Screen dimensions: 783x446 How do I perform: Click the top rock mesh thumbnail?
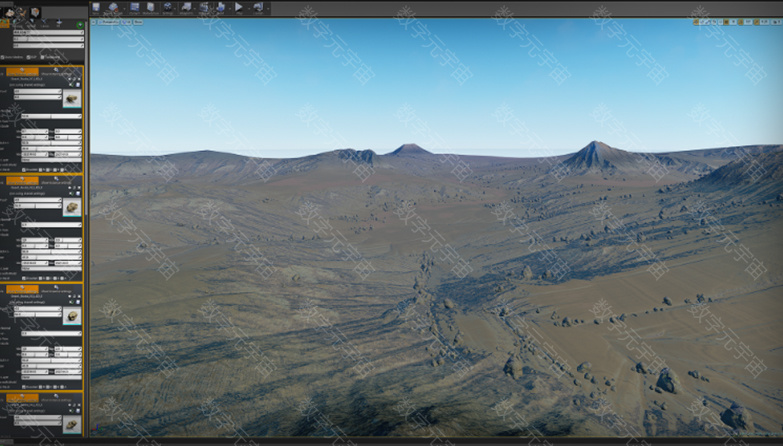(72, 98)
